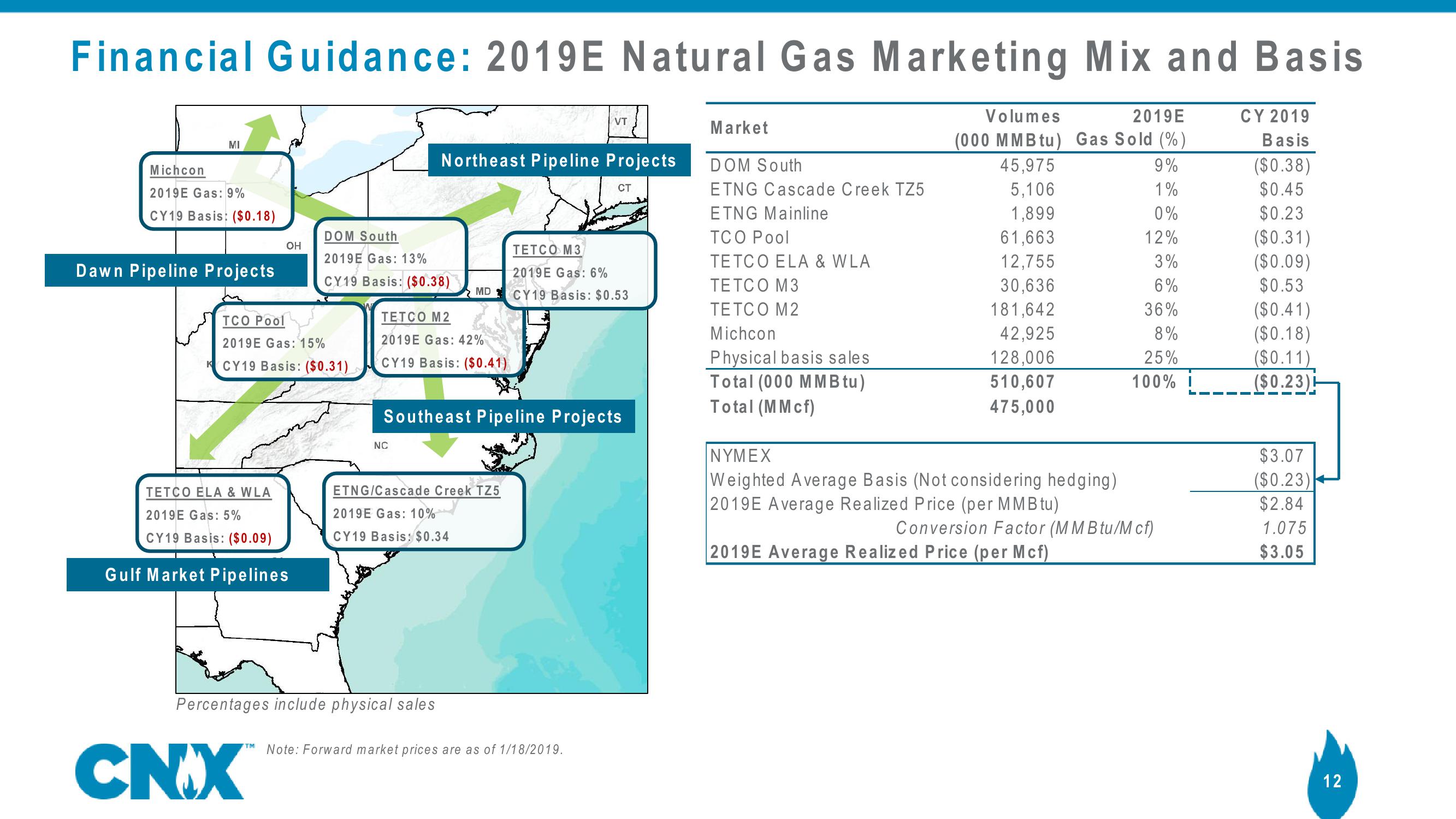Click 'Percentages include physical sales' caption
This screenshot has width=1456, height=819.
click(306, 704)
